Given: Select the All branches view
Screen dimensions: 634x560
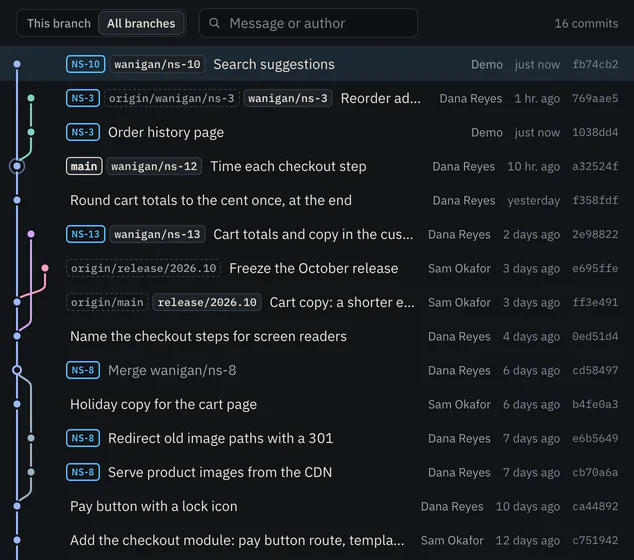Looking at the screenshot, I should [x=141, y=23].
